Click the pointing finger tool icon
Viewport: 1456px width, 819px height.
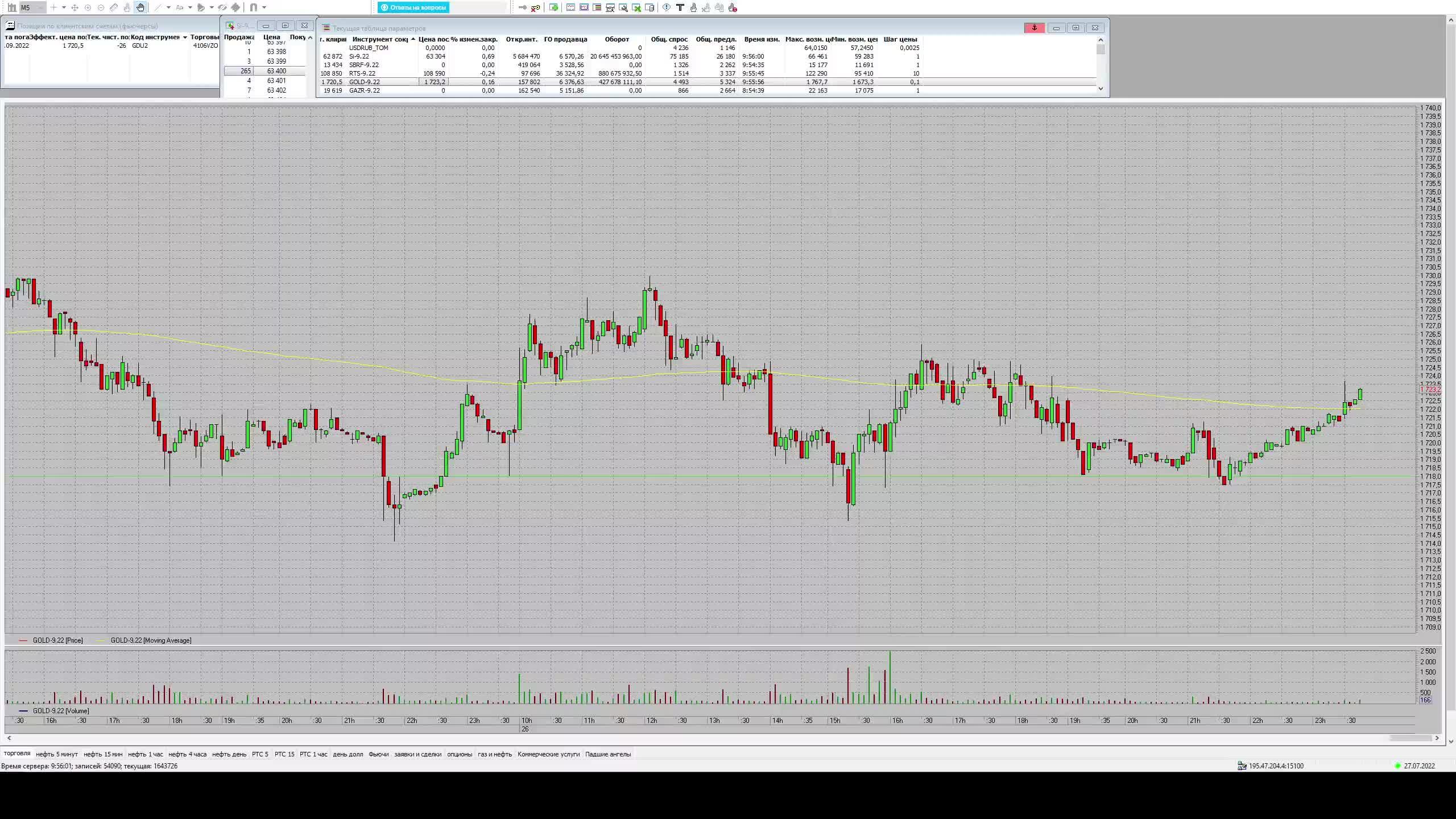click(127, 7)
